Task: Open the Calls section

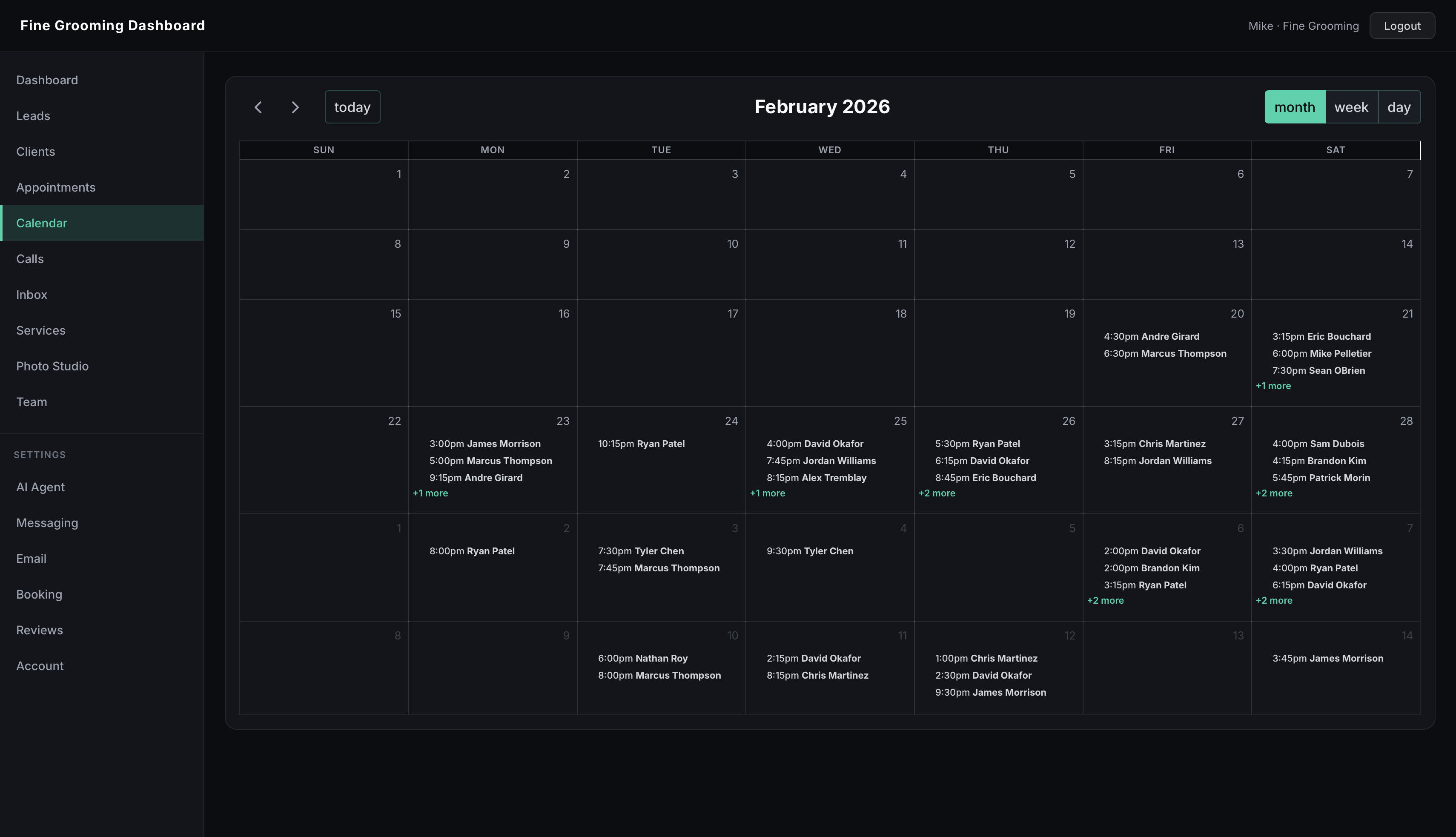Action: [x=30, y=259]
